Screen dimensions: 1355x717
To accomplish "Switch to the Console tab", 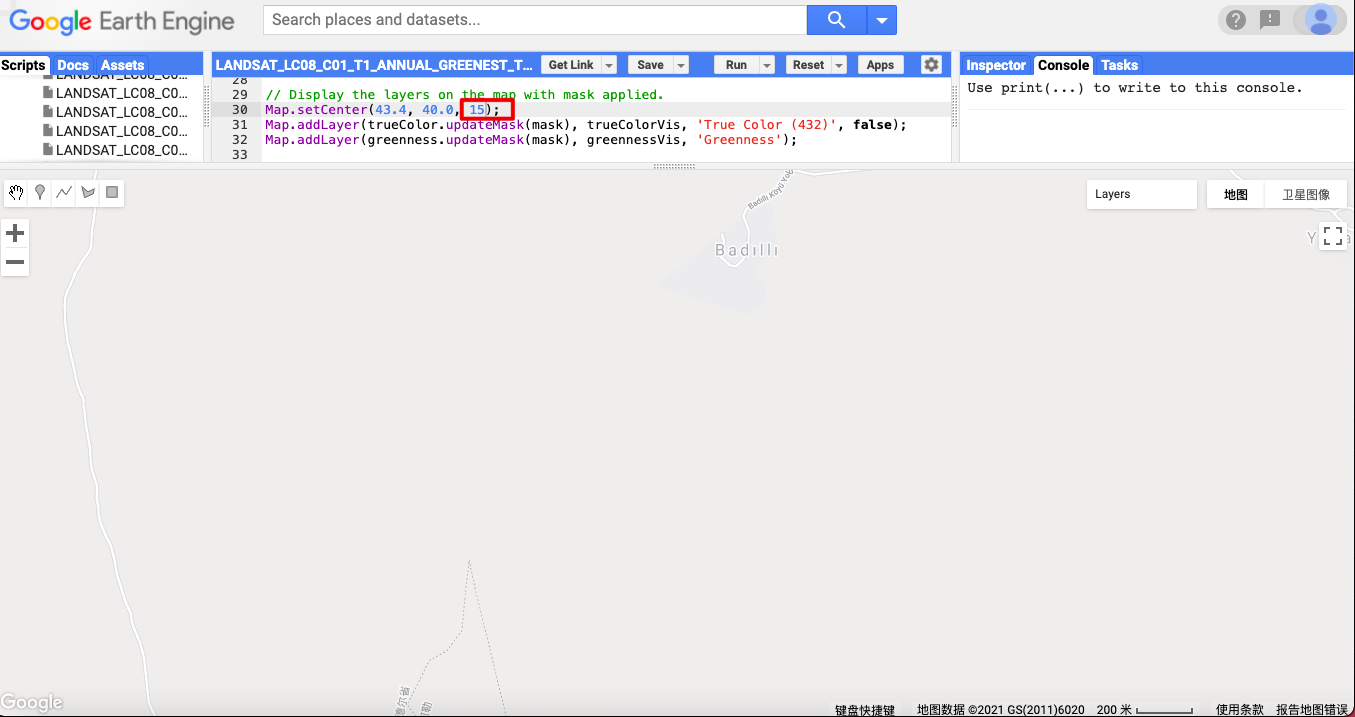I will pos(1063,65).
